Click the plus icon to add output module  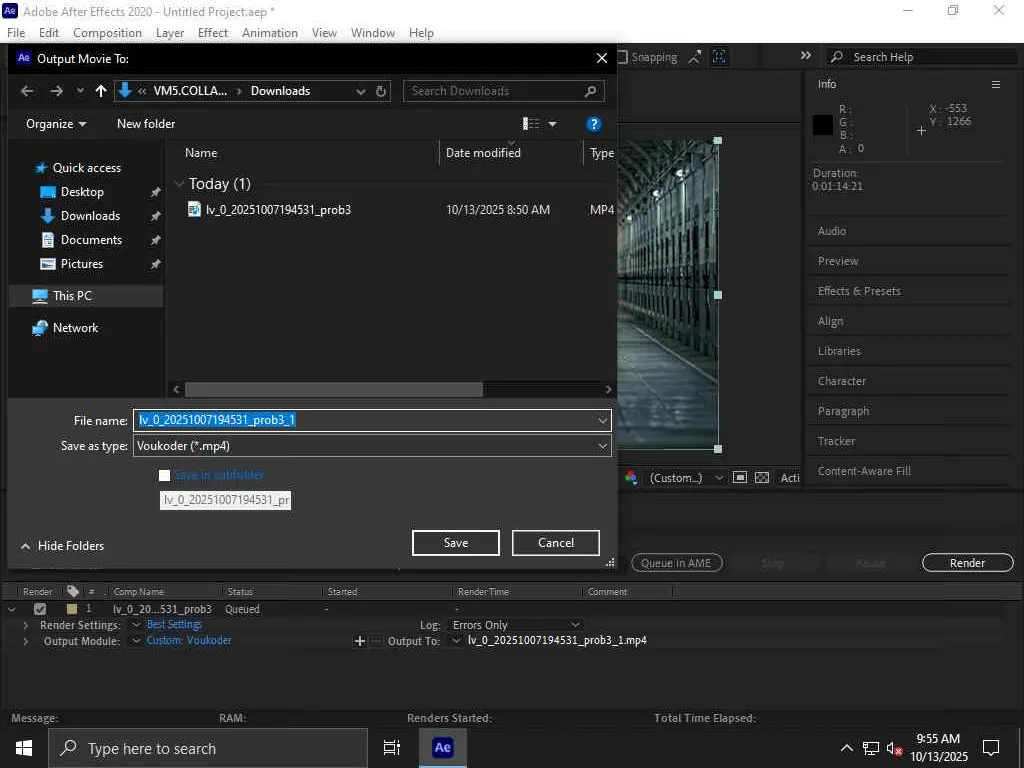coord(360,641)
